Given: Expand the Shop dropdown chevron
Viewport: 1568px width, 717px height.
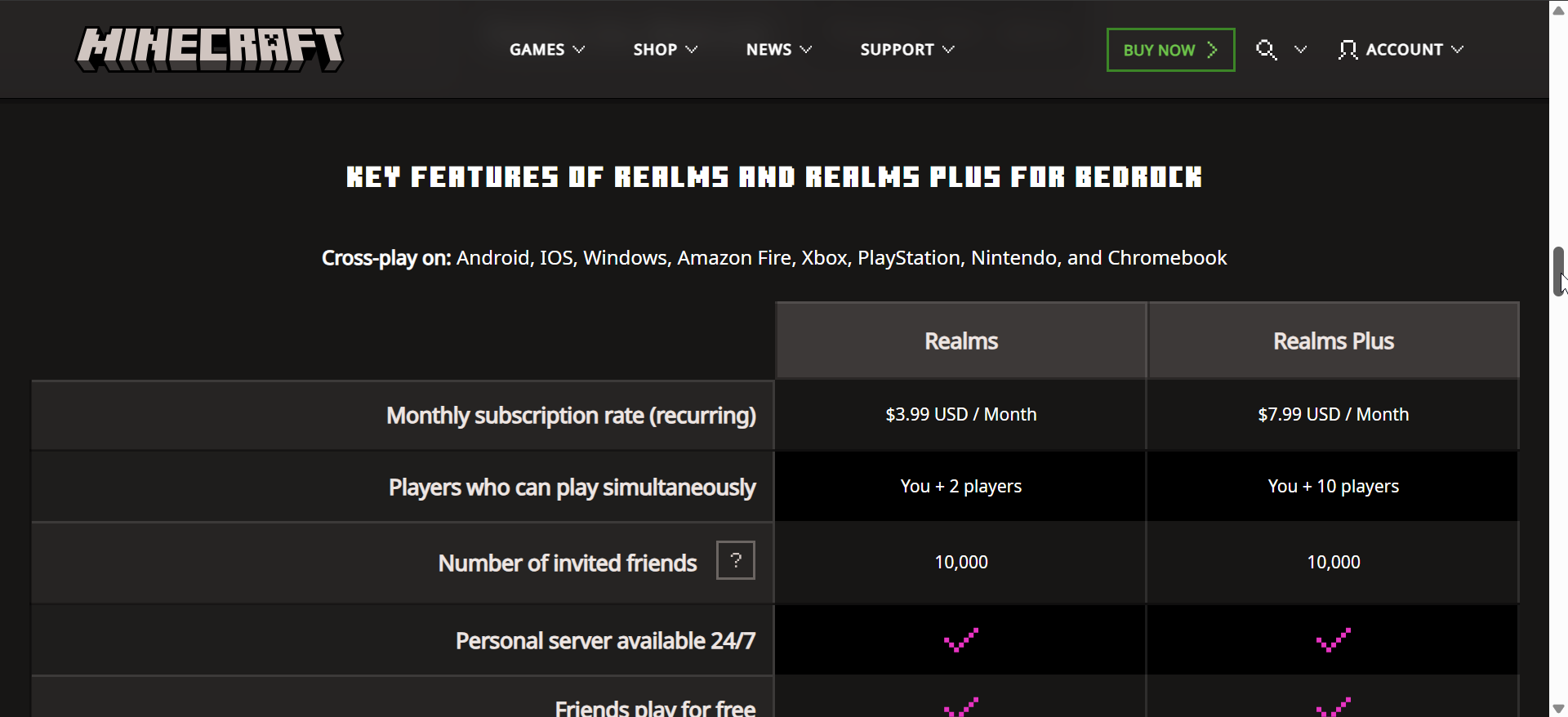Looking at the screenshot, I should [692, 50].
